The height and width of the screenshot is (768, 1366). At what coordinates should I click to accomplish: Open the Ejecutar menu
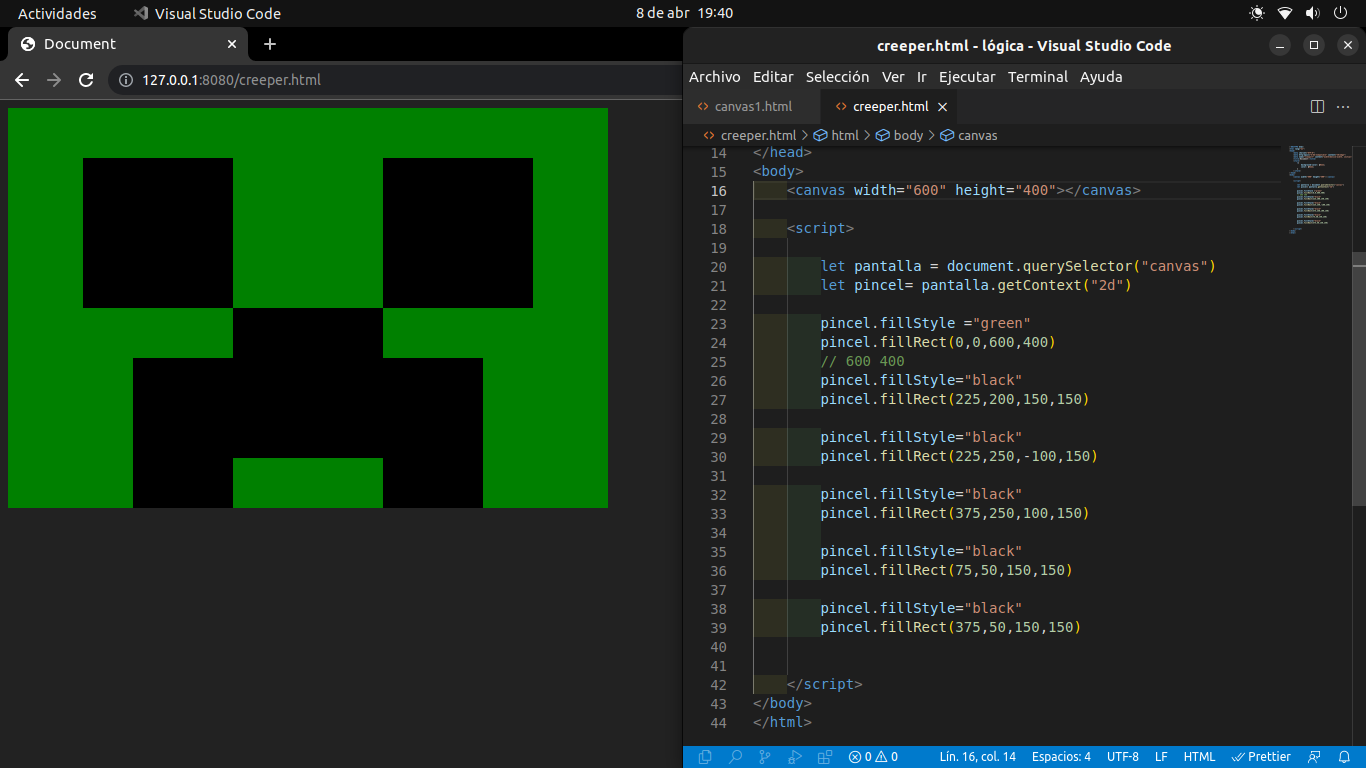coord(967,77)
